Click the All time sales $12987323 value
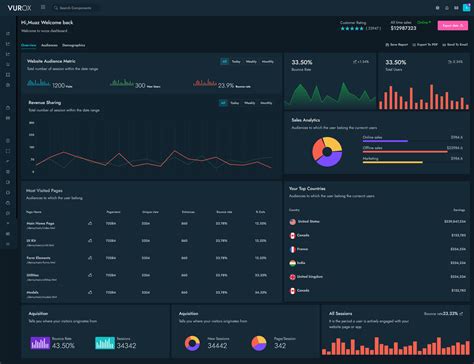The height and width of the screenshot is (364, 474). (403, 28)
